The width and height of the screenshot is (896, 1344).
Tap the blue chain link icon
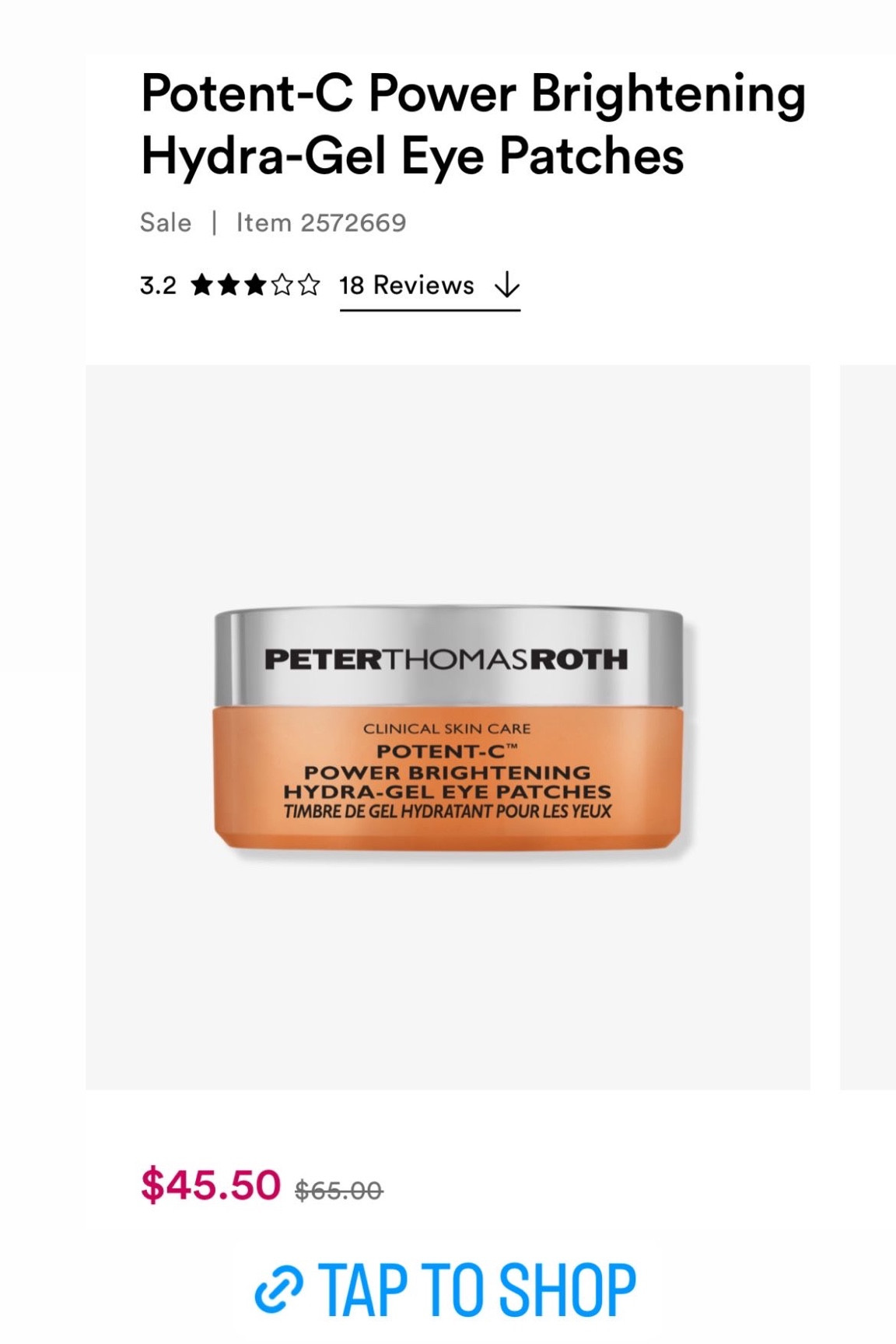click(278, 1289)
